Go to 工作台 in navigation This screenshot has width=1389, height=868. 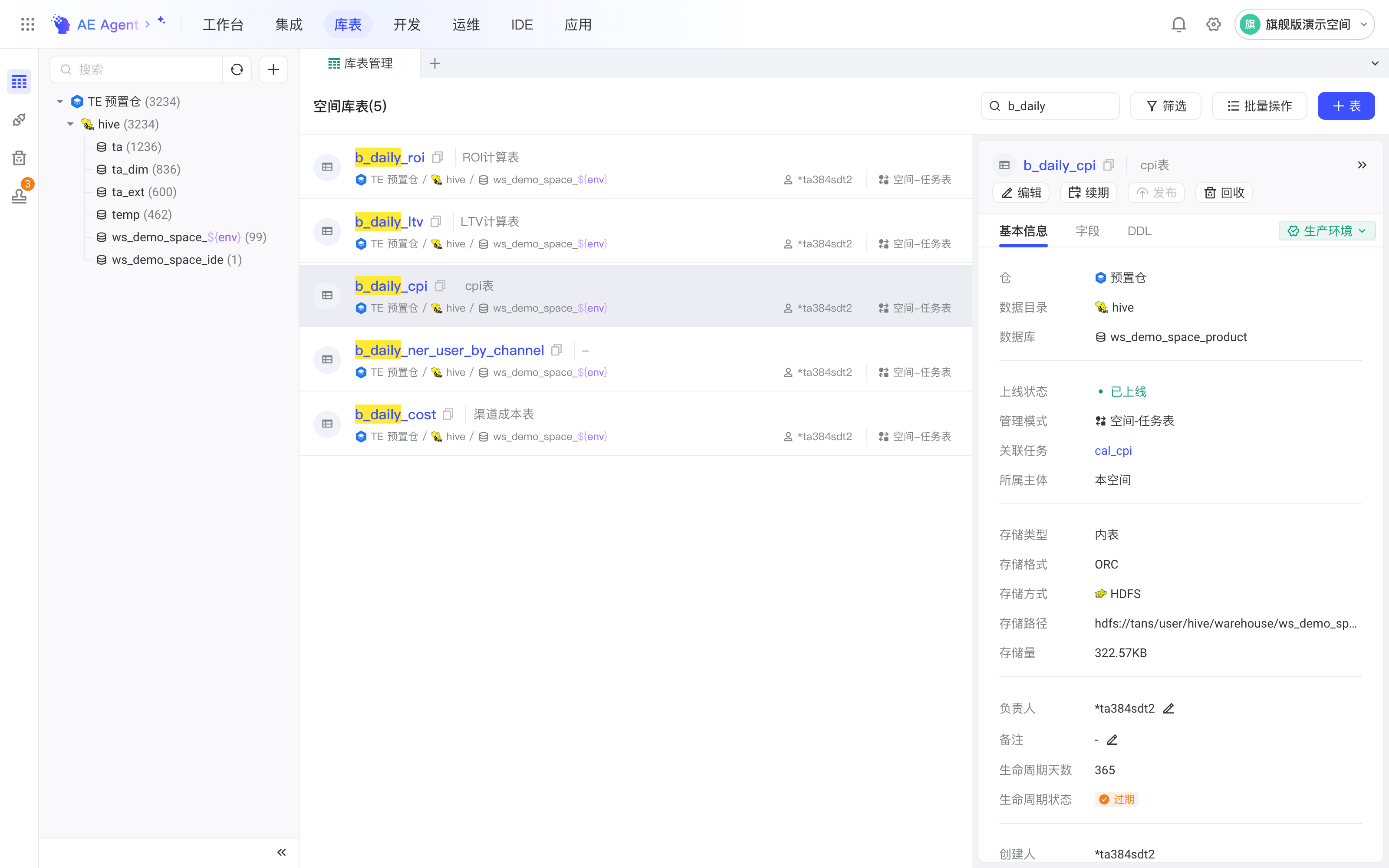pyautogui.click(x=223, y=25)
